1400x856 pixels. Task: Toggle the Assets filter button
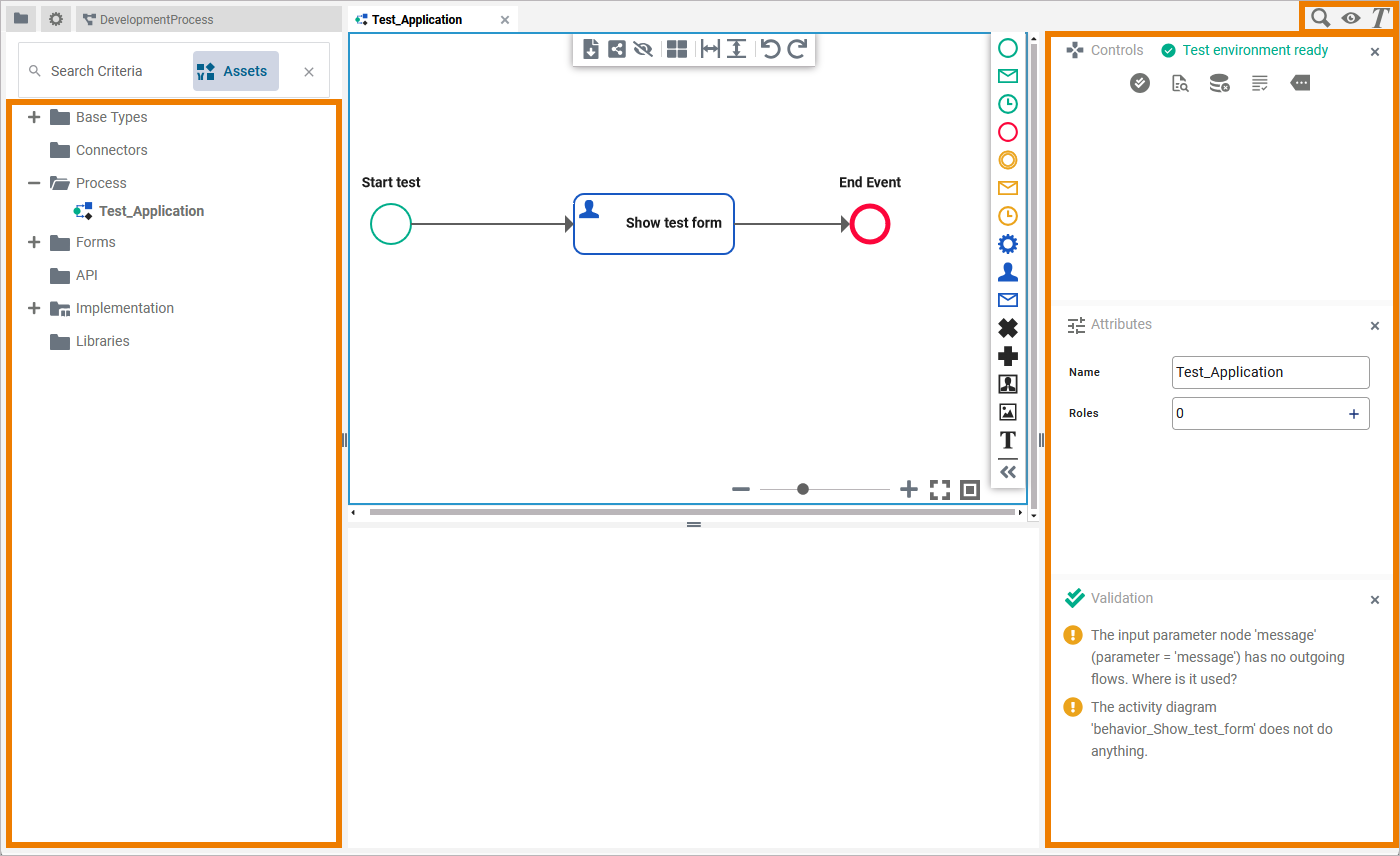click(x=235, y=71)
